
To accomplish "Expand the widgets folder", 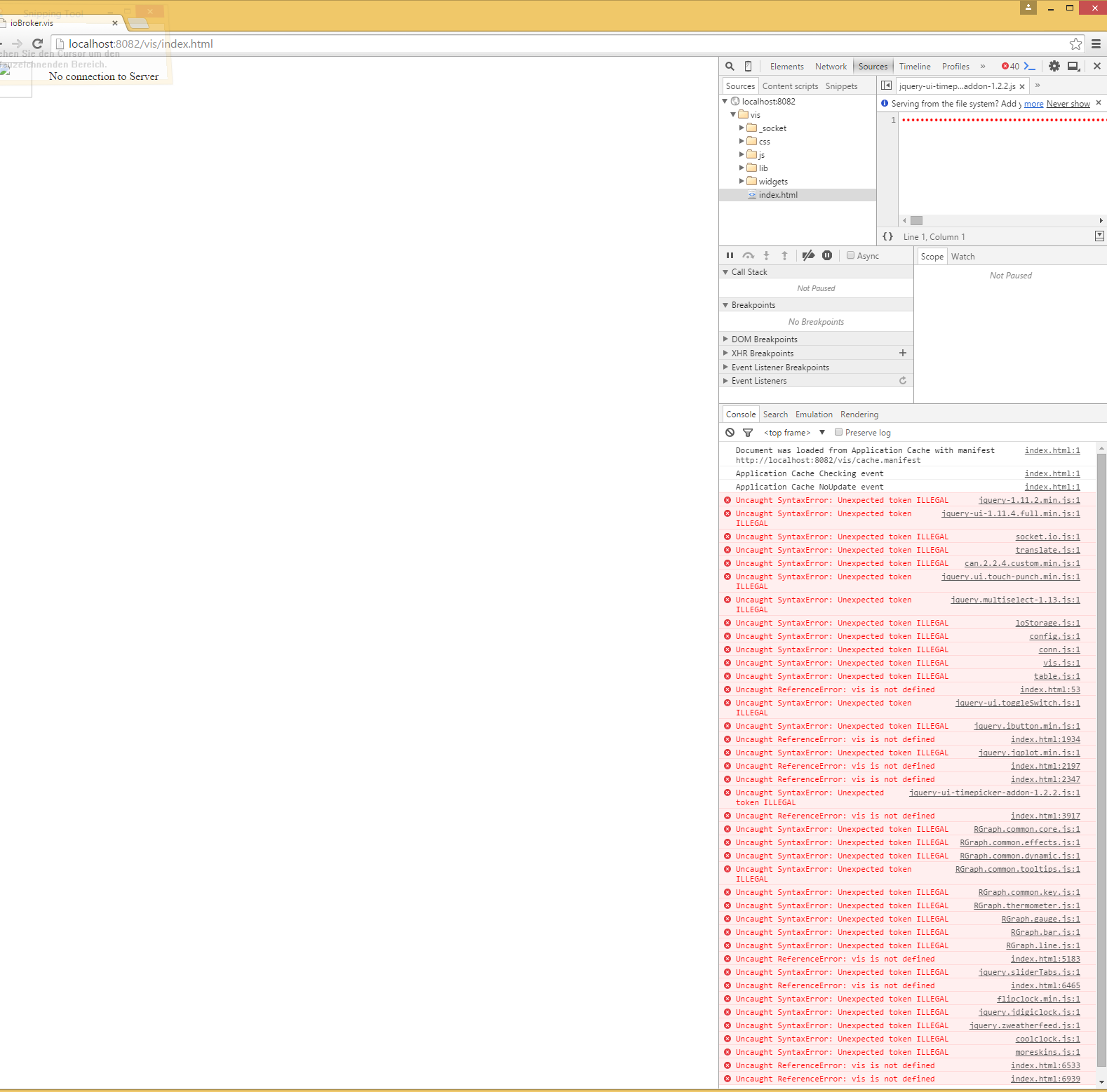I will (742, 181).
